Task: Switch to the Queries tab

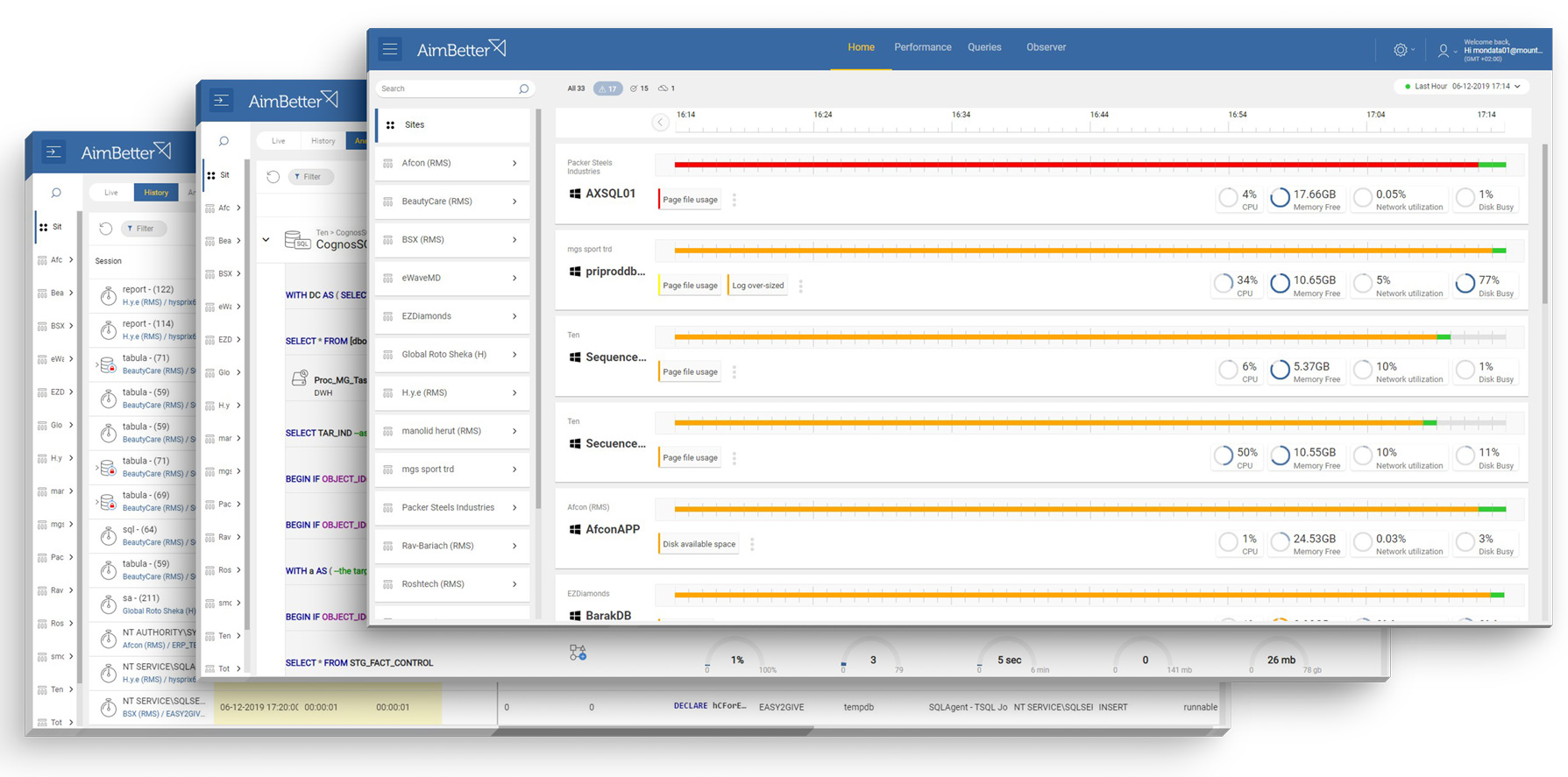Action: [984, 47]
